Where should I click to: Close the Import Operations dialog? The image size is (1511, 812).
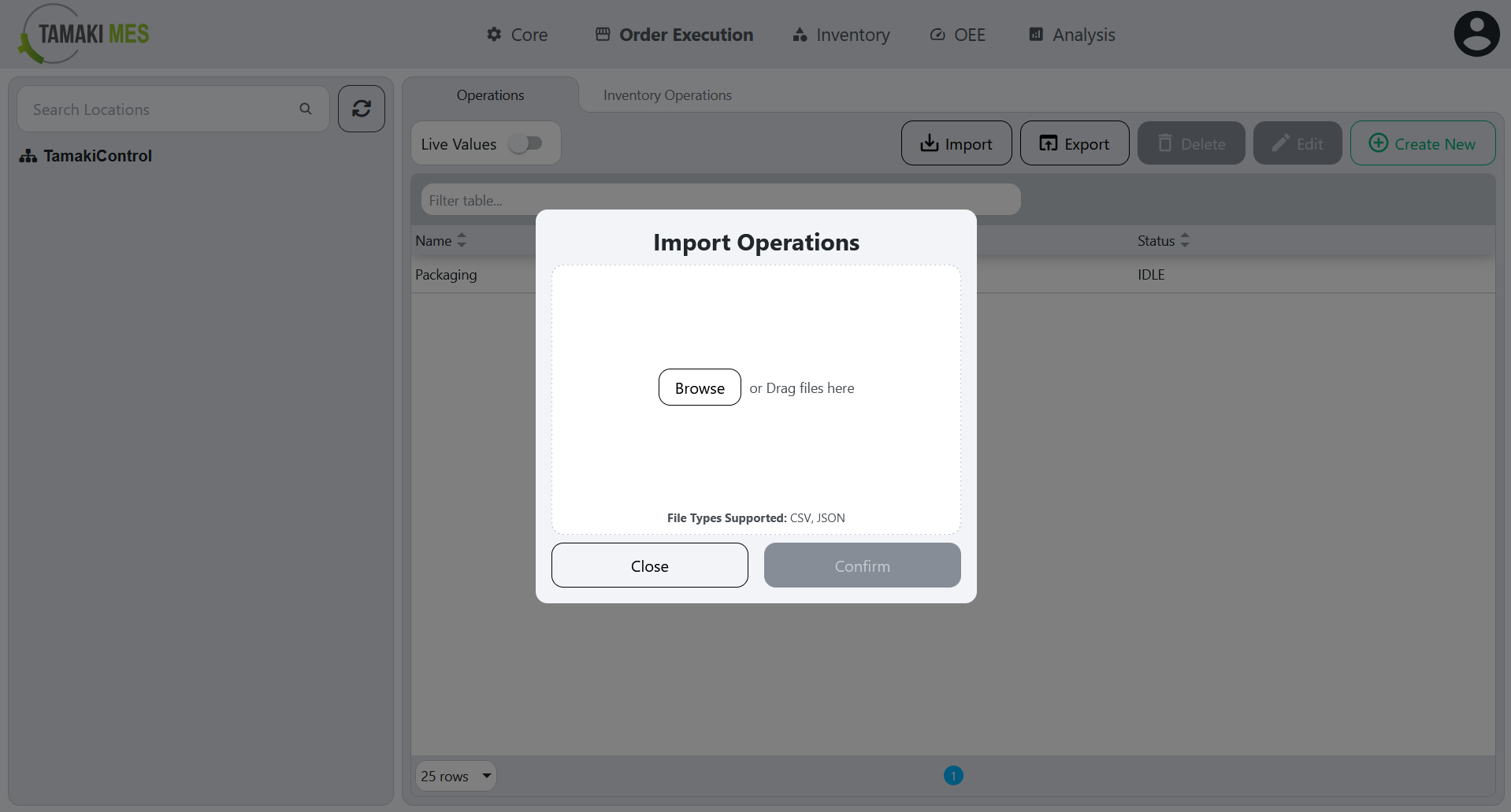649,565
